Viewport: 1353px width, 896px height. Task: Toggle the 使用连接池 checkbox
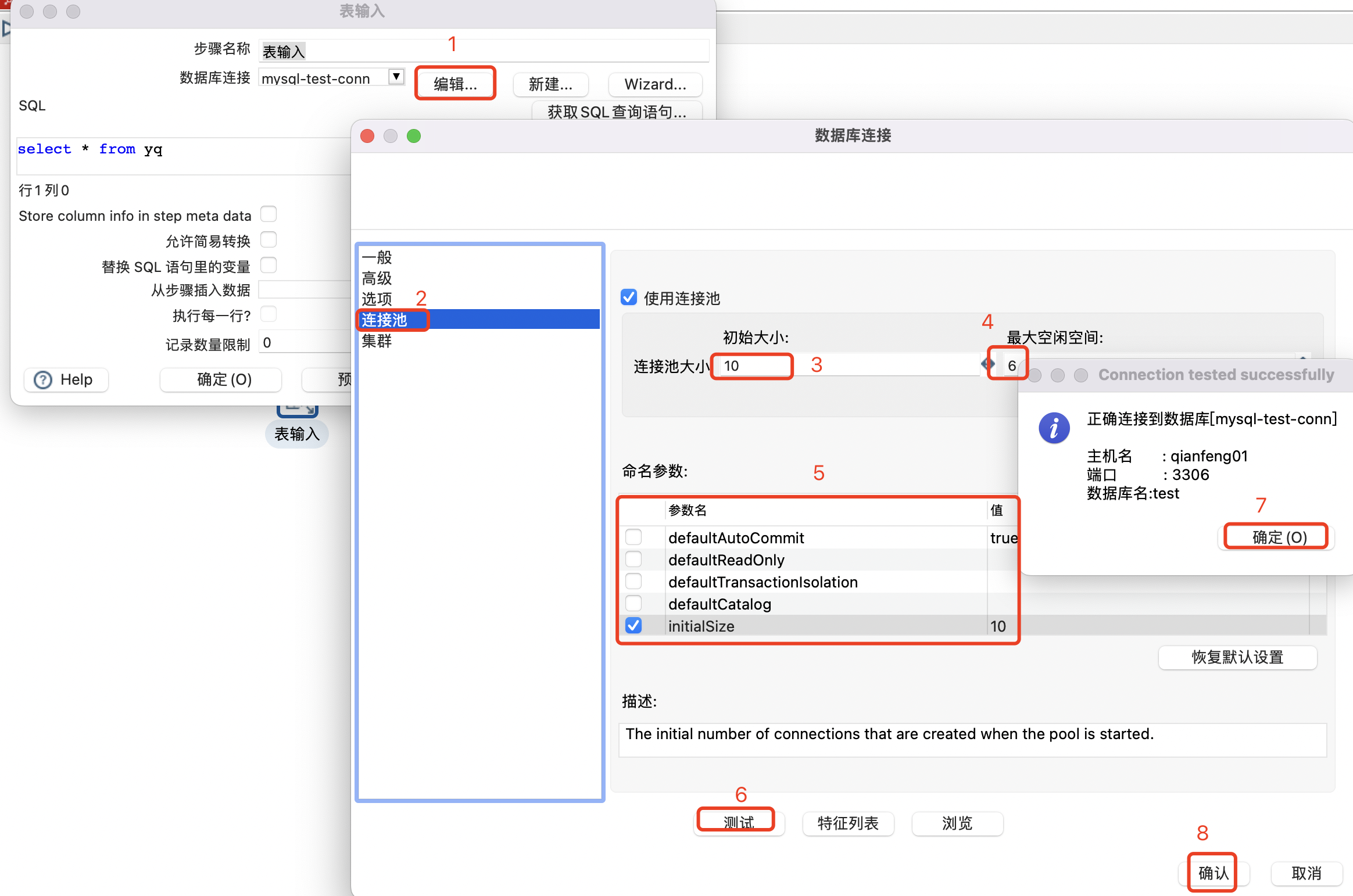point(629,298)
